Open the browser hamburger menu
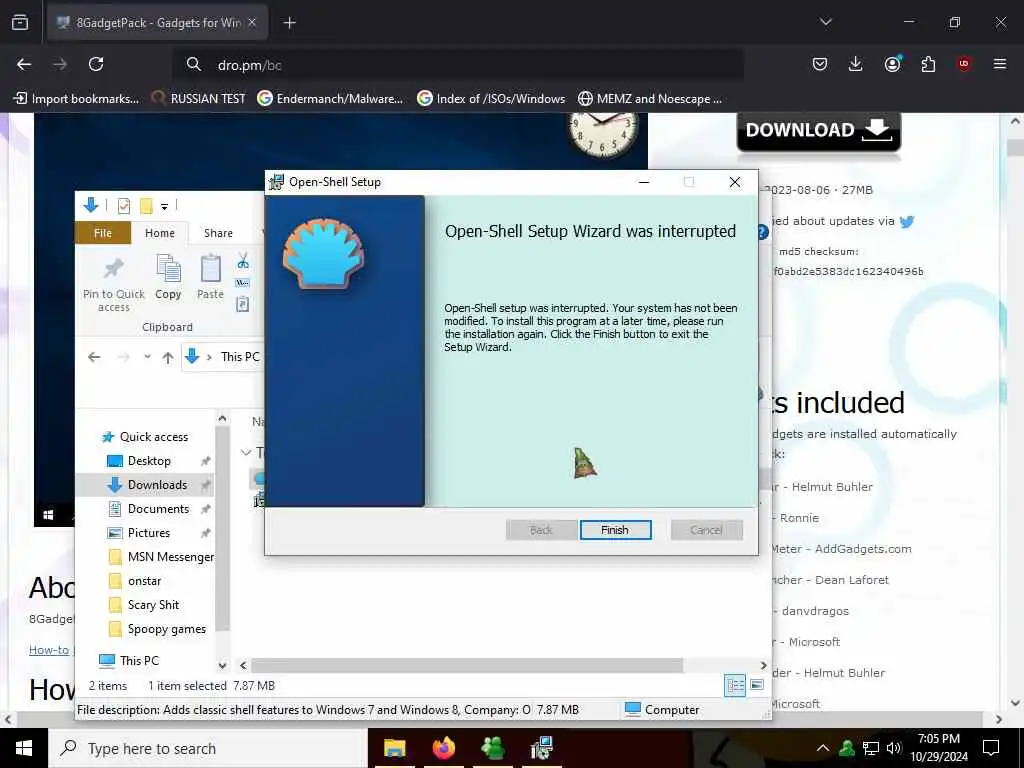This screenshot has height=768, width=1024. pos(1000,64)
